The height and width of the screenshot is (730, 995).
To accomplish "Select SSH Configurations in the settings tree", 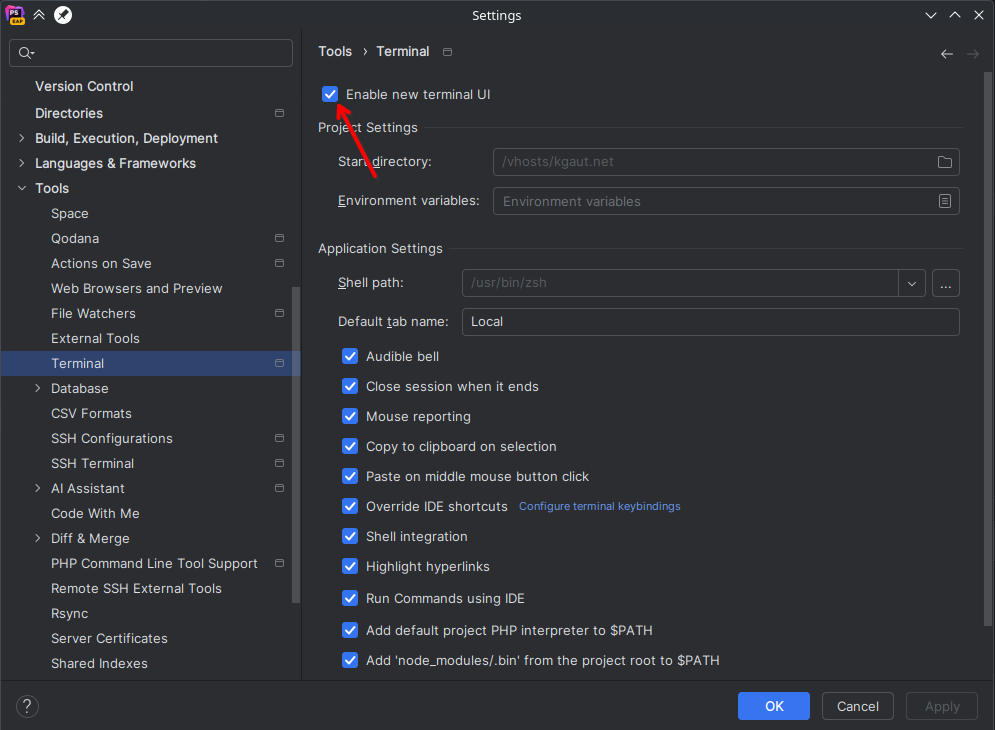I will pyautogui.click(x=112, y=438).
